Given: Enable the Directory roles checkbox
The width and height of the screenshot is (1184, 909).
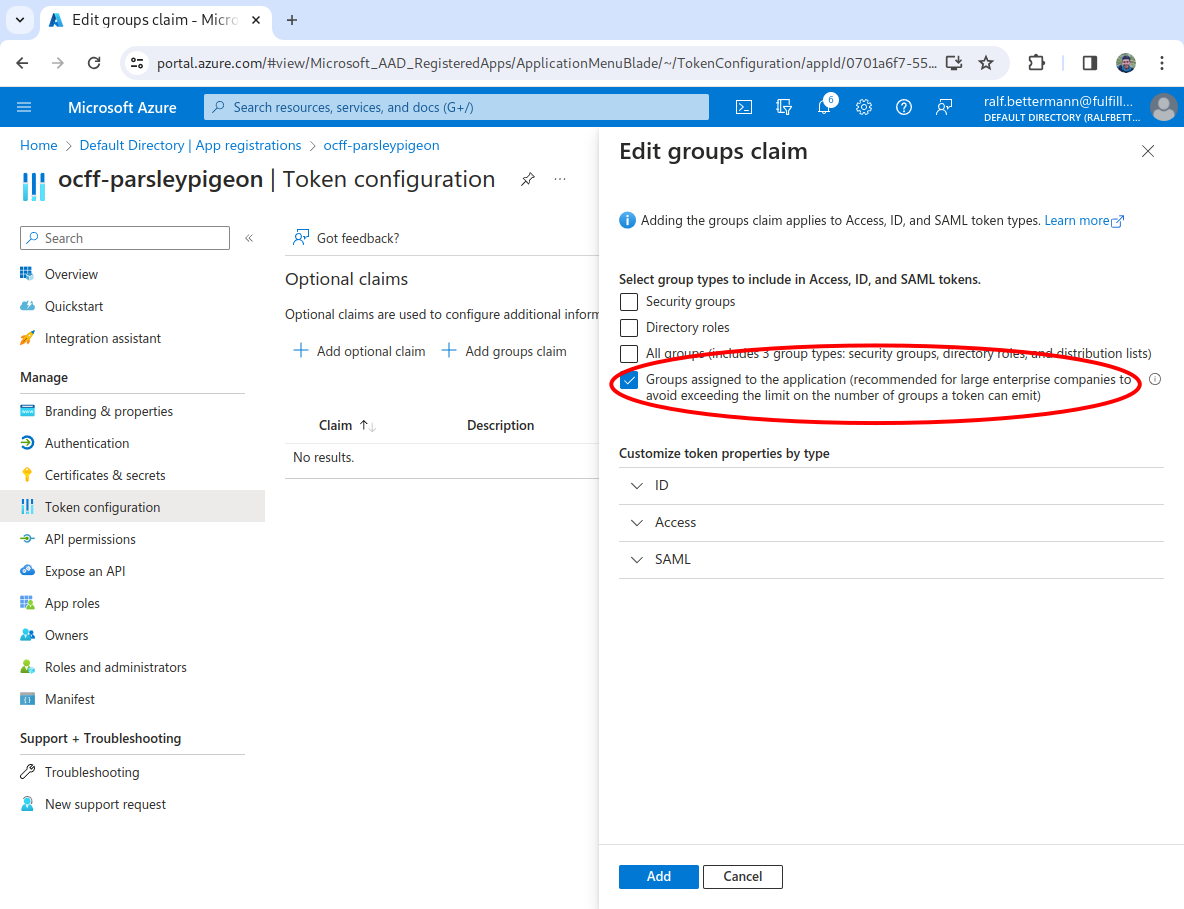Looking at the screenshot, I should click(629, 327).
